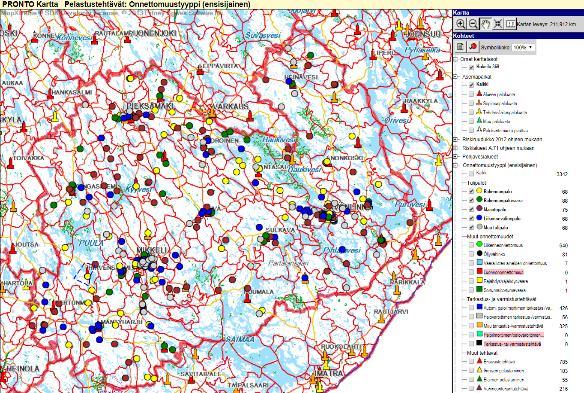
Task: Click the black square legend swatch
Action: 479,343
